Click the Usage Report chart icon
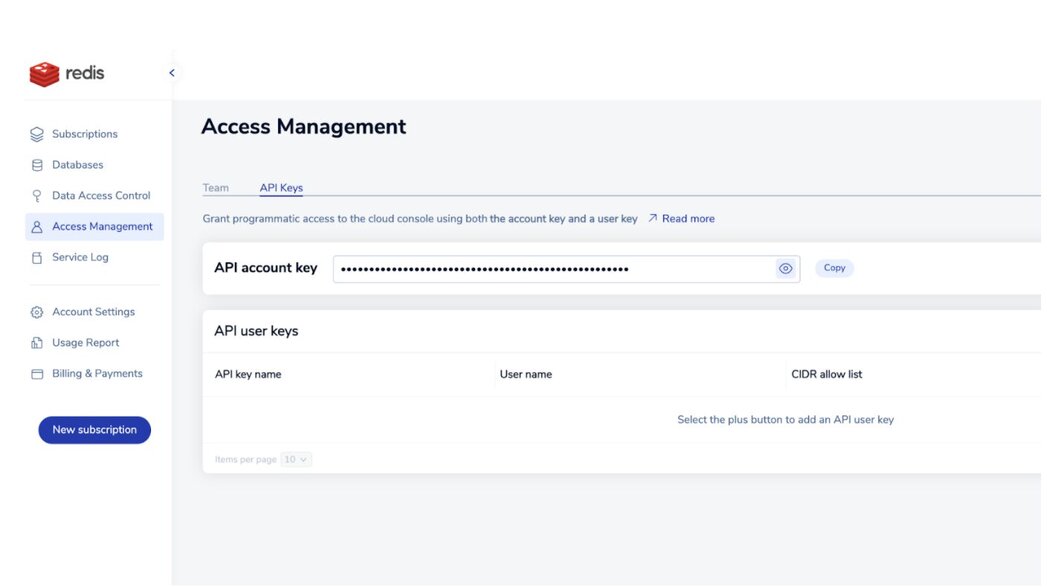Viewport: 1047px width, 587px height. pyautogui.click(x=37, y=343)
